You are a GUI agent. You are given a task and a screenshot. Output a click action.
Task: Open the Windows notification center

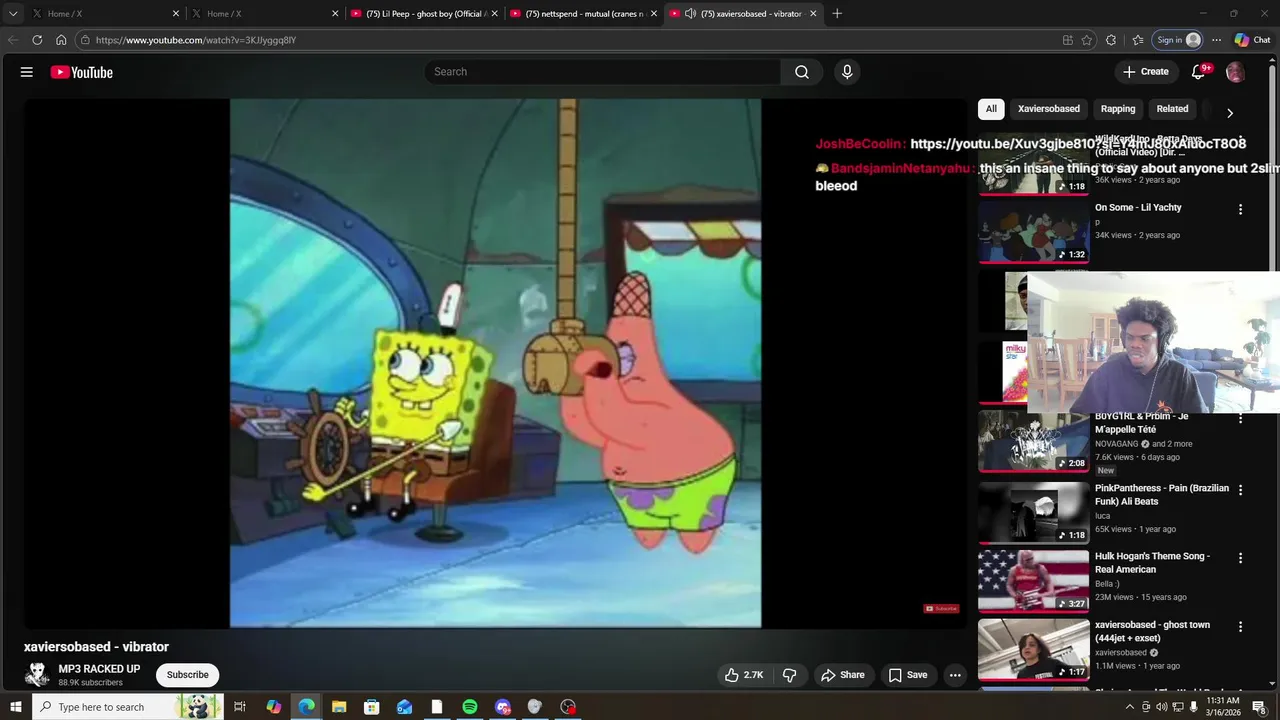tap(1259, 707)
